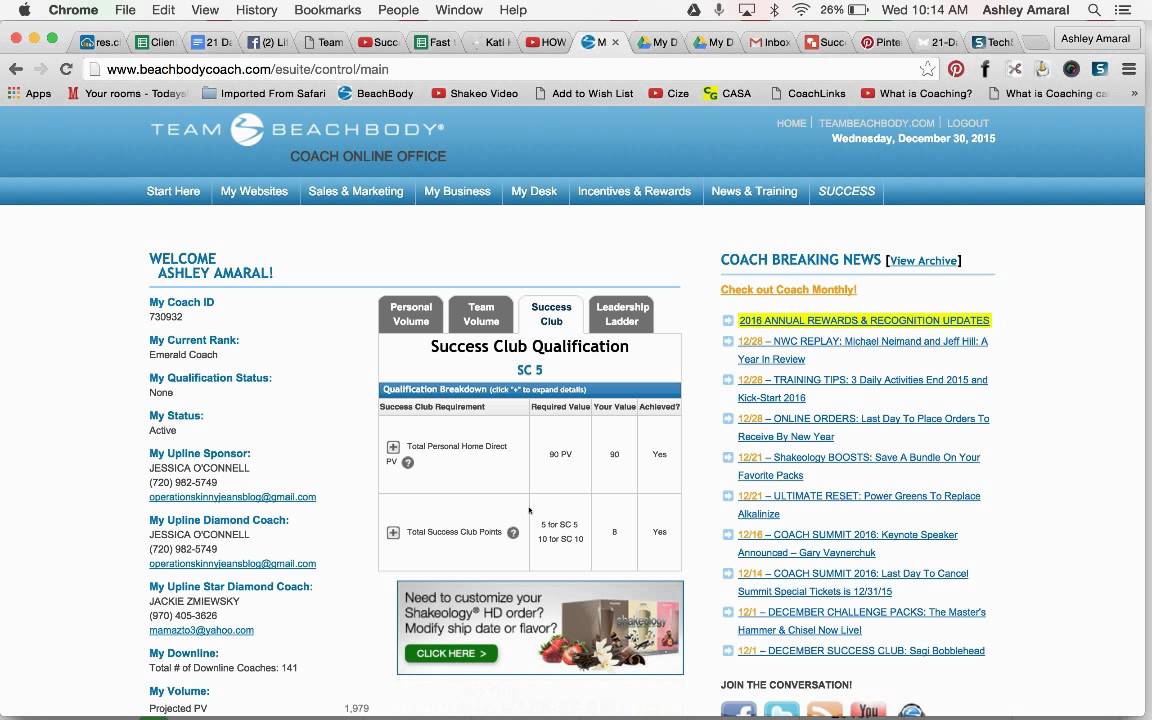The image size is (1152, 720).
Task: Click the Facebook extension icon in toolbar
Action: [985, 69]
